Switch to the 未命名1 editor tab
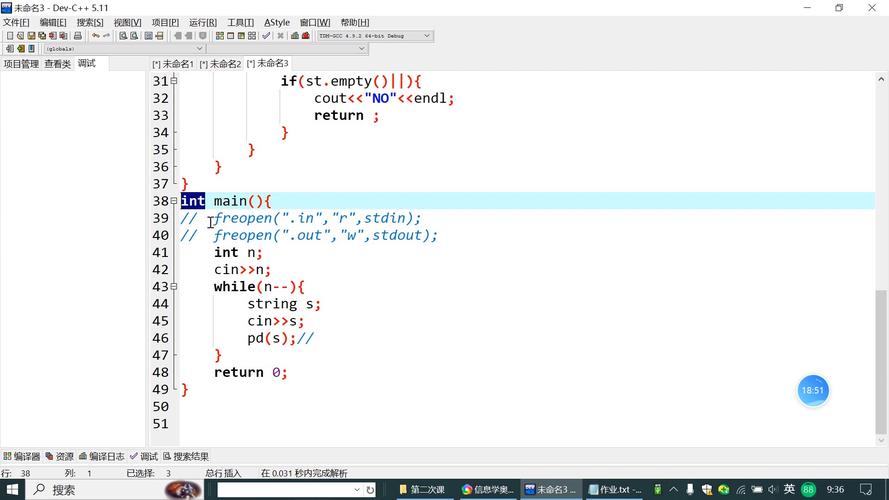This screenshot has width=889, height=500. point(173,63)
